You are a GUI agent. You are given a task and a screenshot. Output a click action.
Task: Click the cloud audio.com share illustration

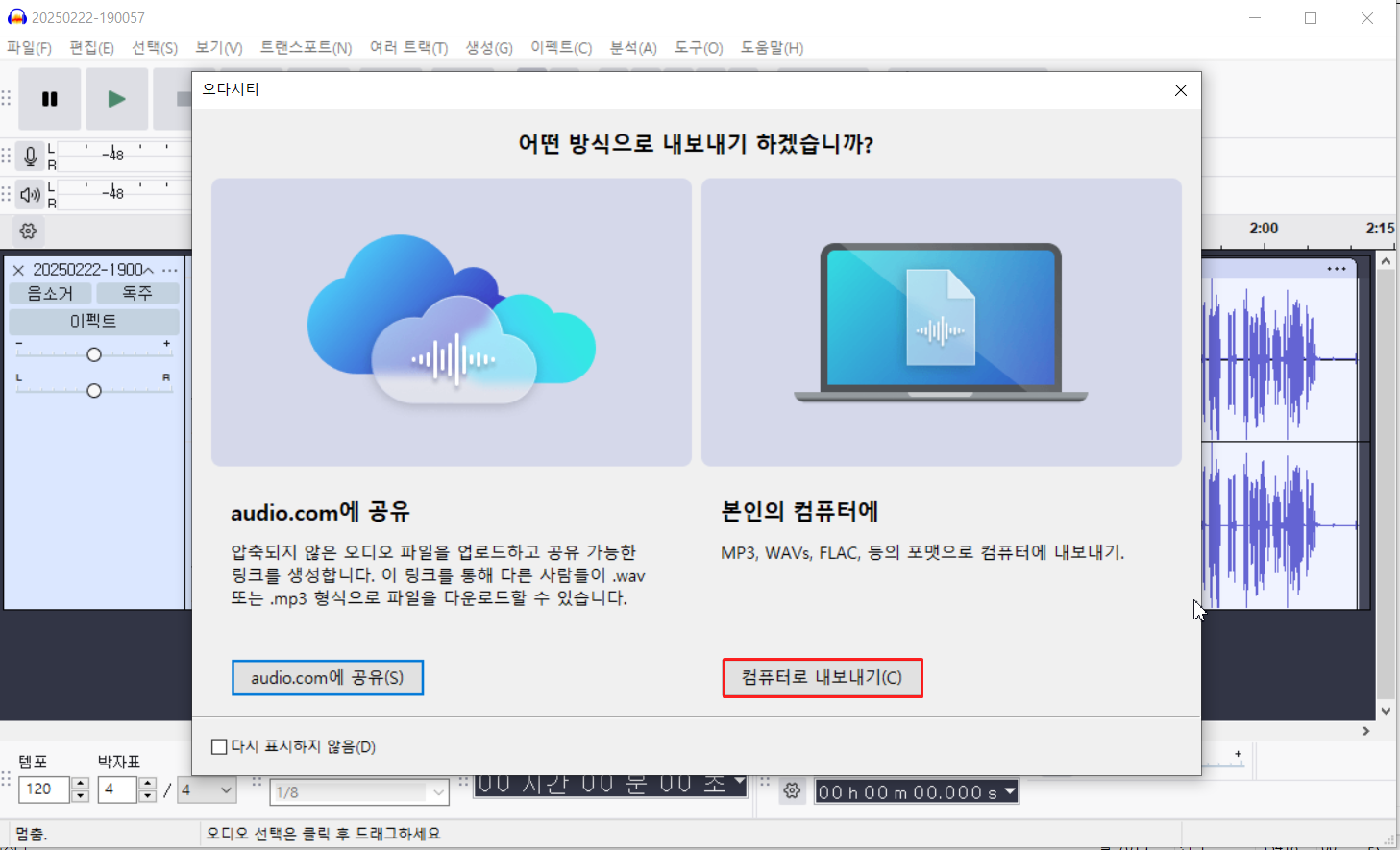point(452,322)
